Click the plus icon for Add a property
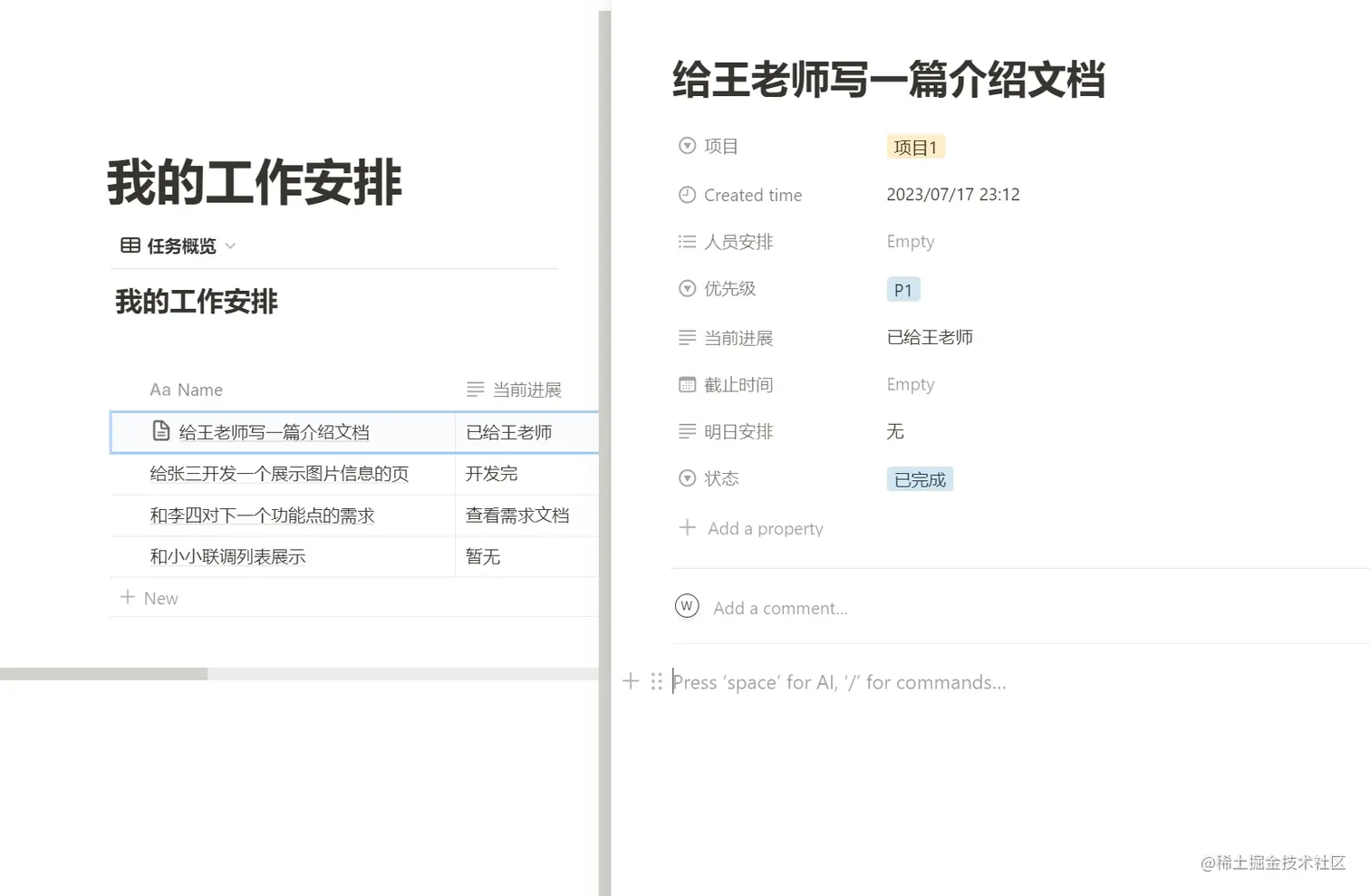Viewport: 1370px width, 896px height. tap(688, 527)
